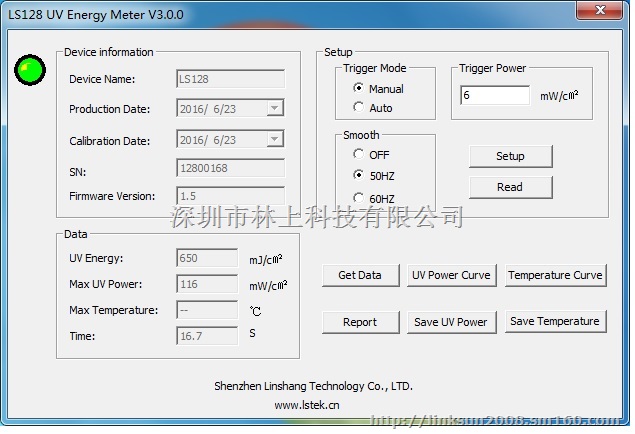The image size is (635, 434).
Task: Click the Device Name field
Action: point(230,78)
